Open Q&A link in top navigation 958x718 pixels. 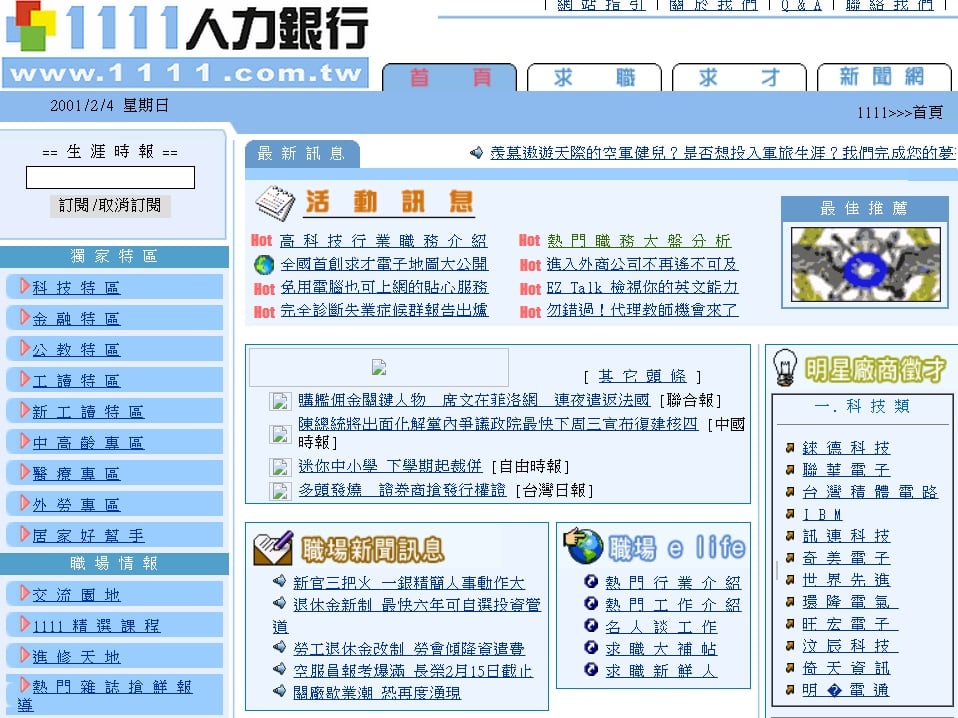800,5
